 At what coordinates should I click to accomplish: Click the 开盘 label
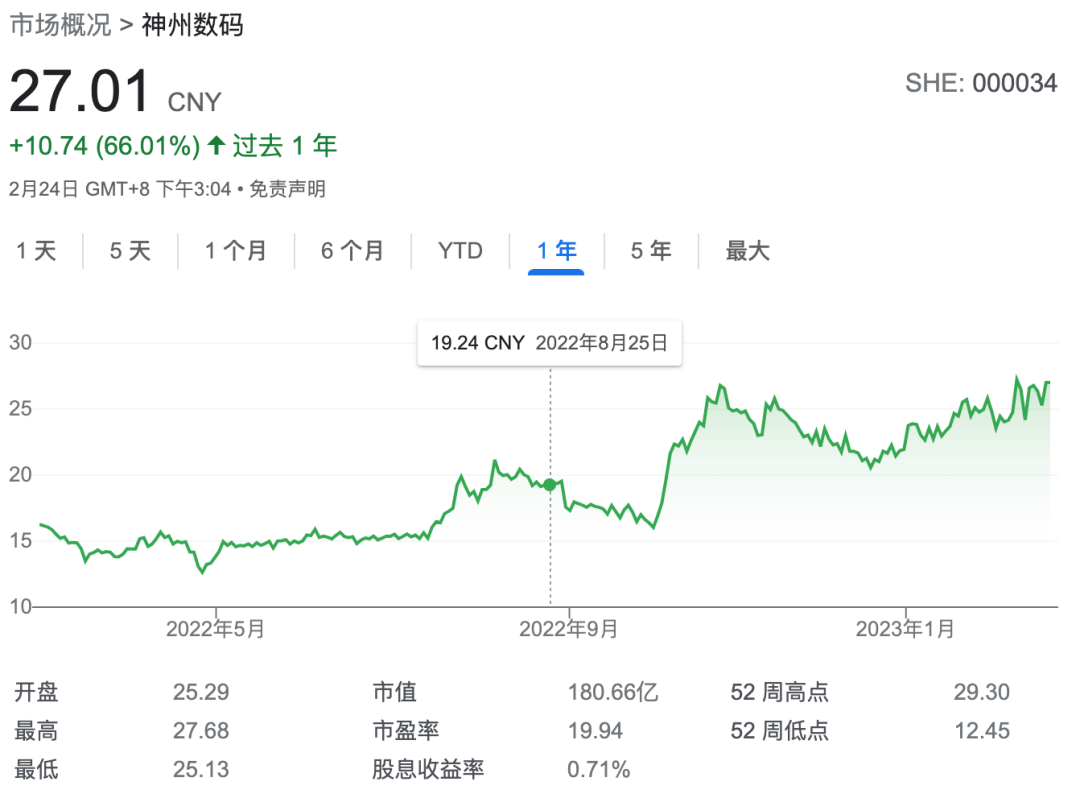pos(37,692)
